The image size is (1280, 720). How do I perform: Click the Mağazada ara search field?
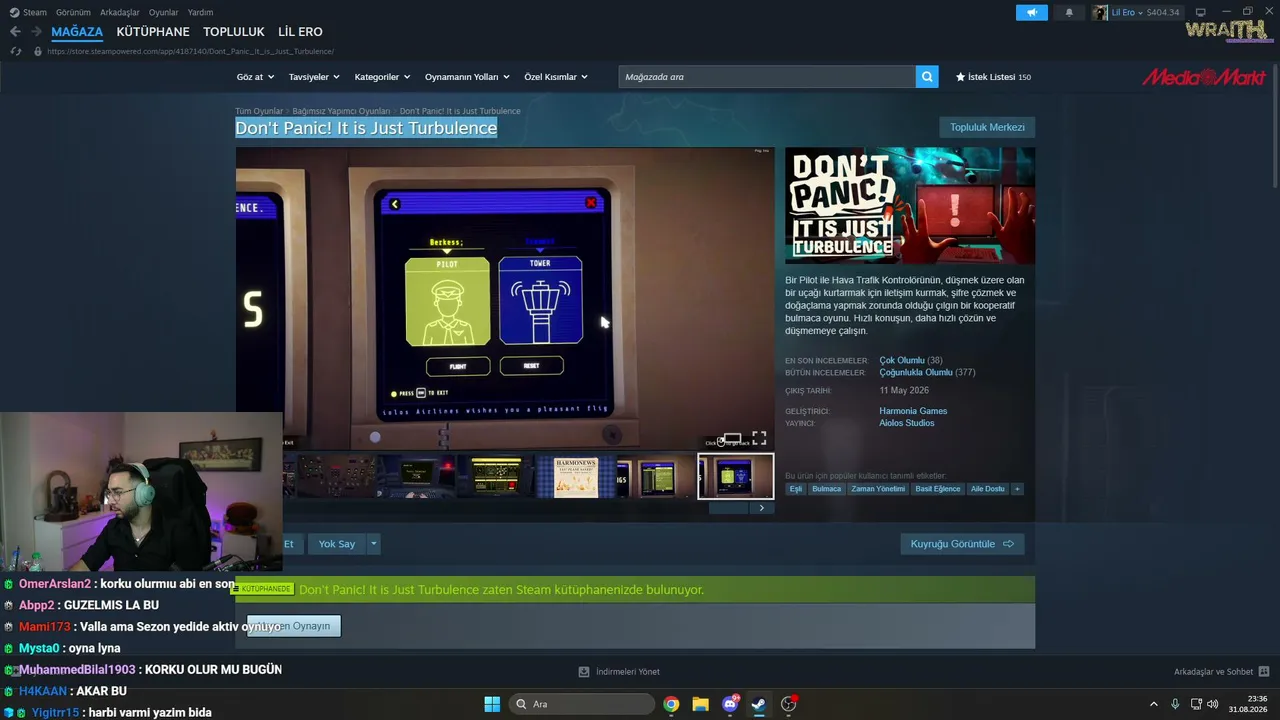(767, 77)
